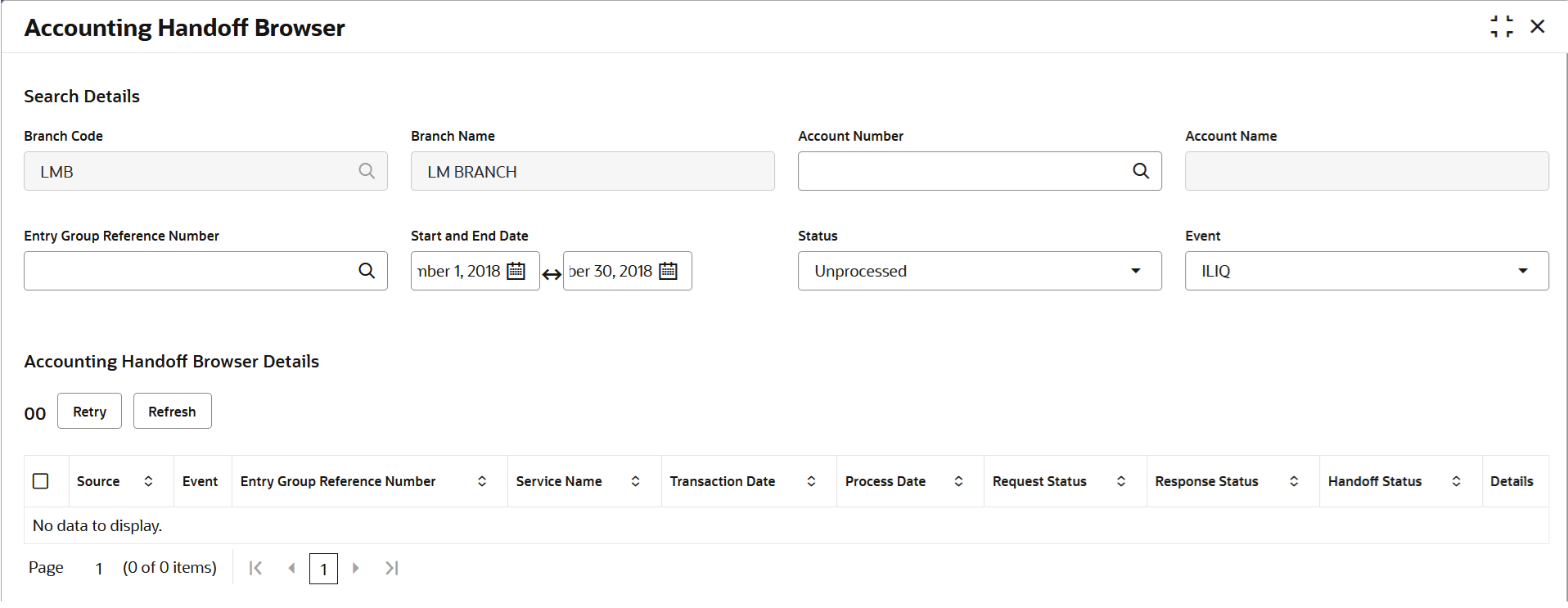Tick the select-all checkbox in the table header
1568x608 pixels.
pos(41,481)
